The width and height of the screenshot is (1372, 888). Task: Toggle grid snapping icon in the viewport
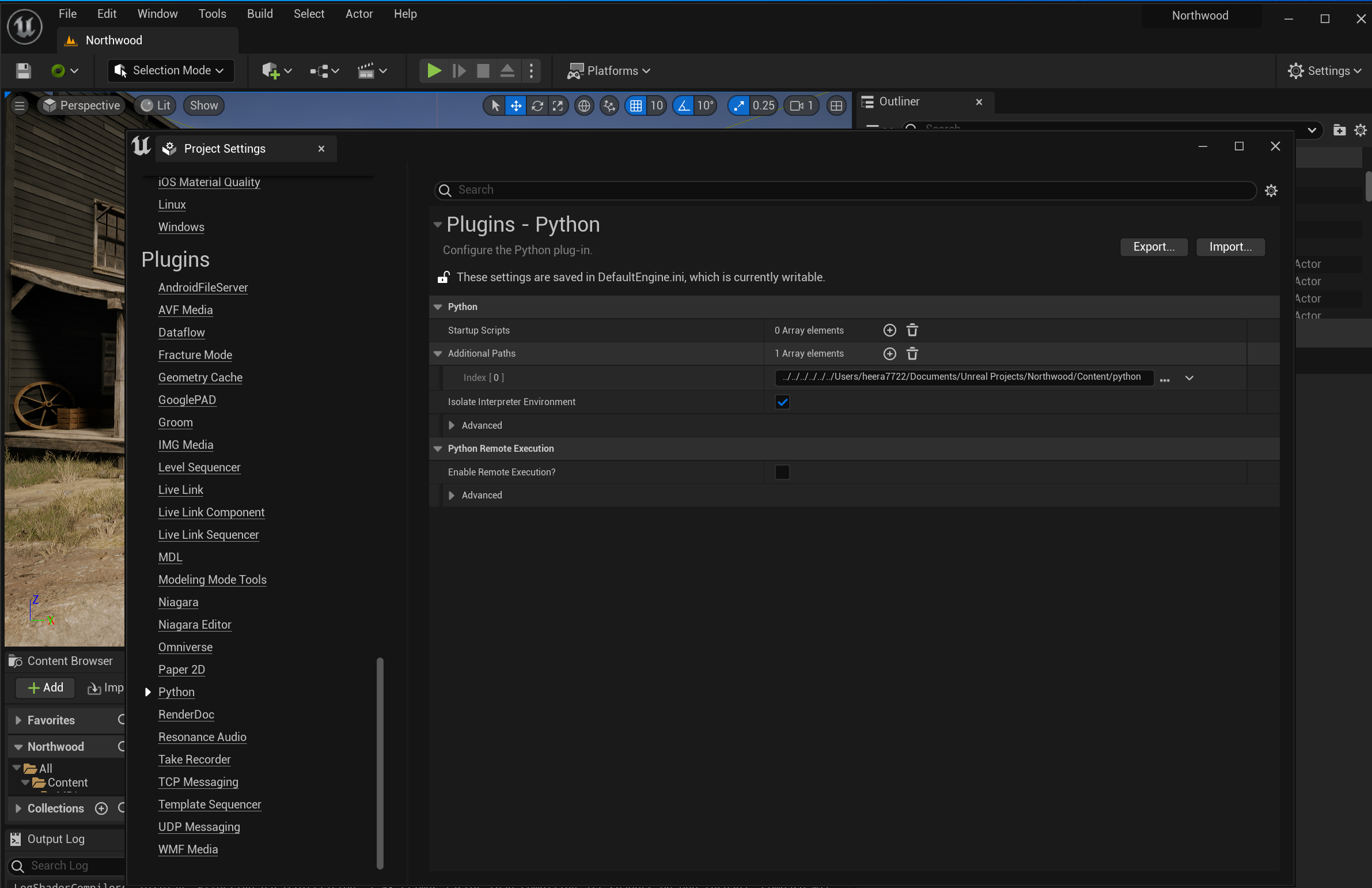coord(635,105)
